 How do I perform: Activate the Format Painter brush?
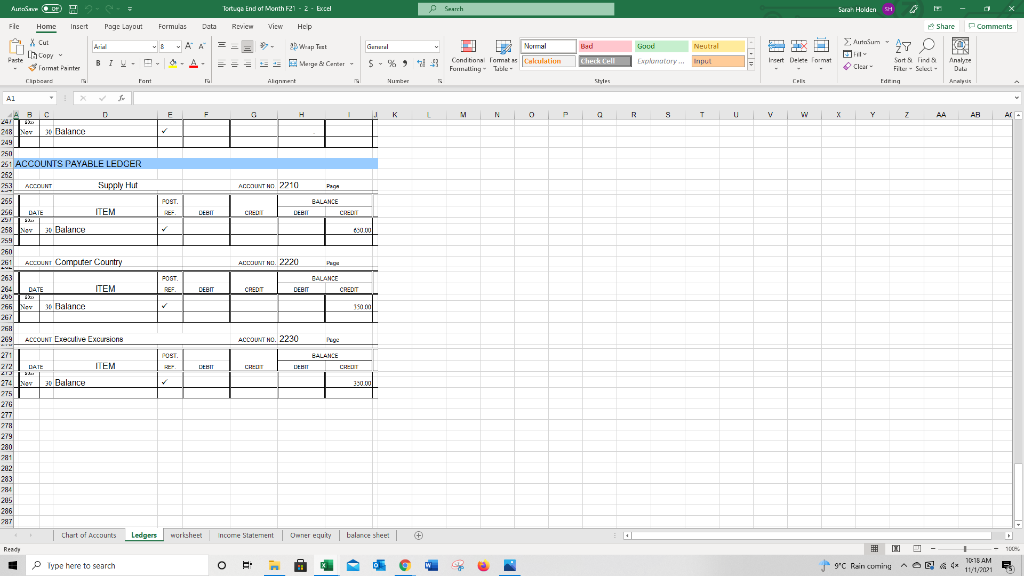coord(54,68)
